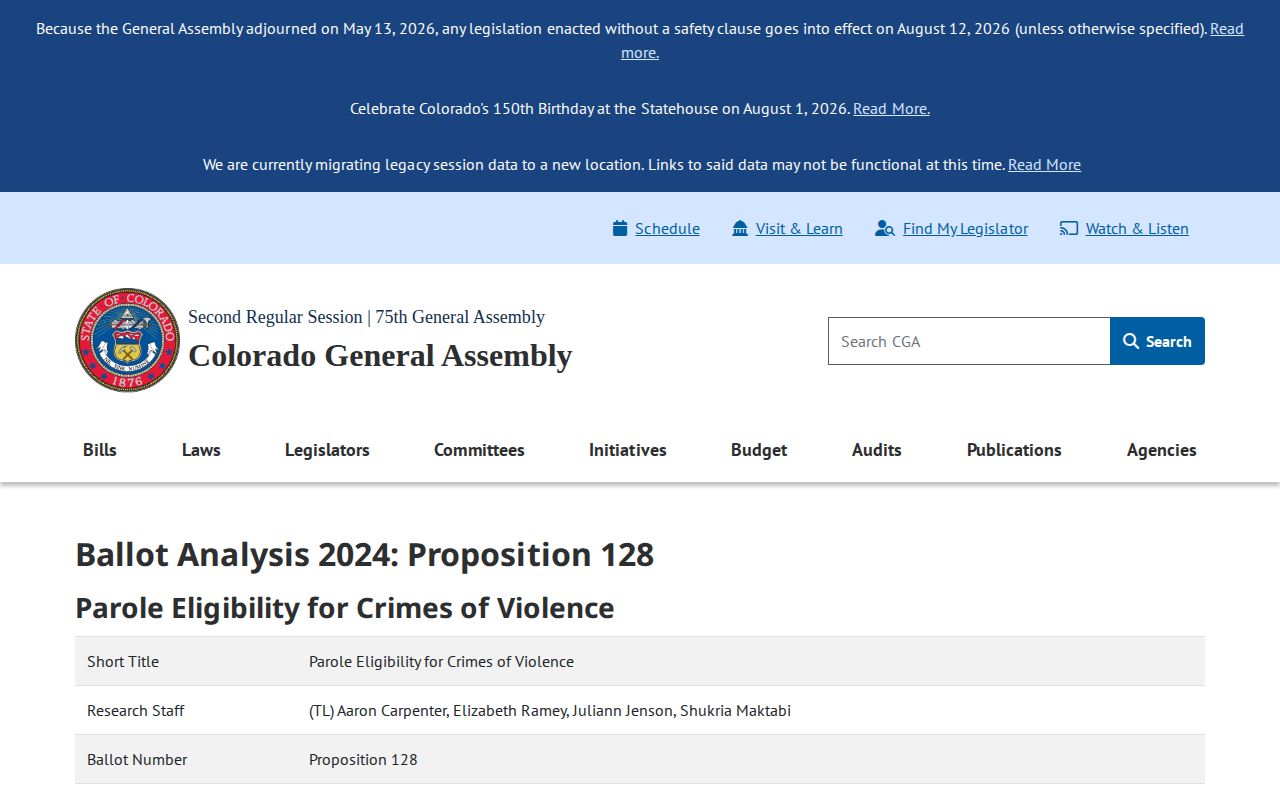
Task: Open the Bills menu
Action: [x=100, y=450]
